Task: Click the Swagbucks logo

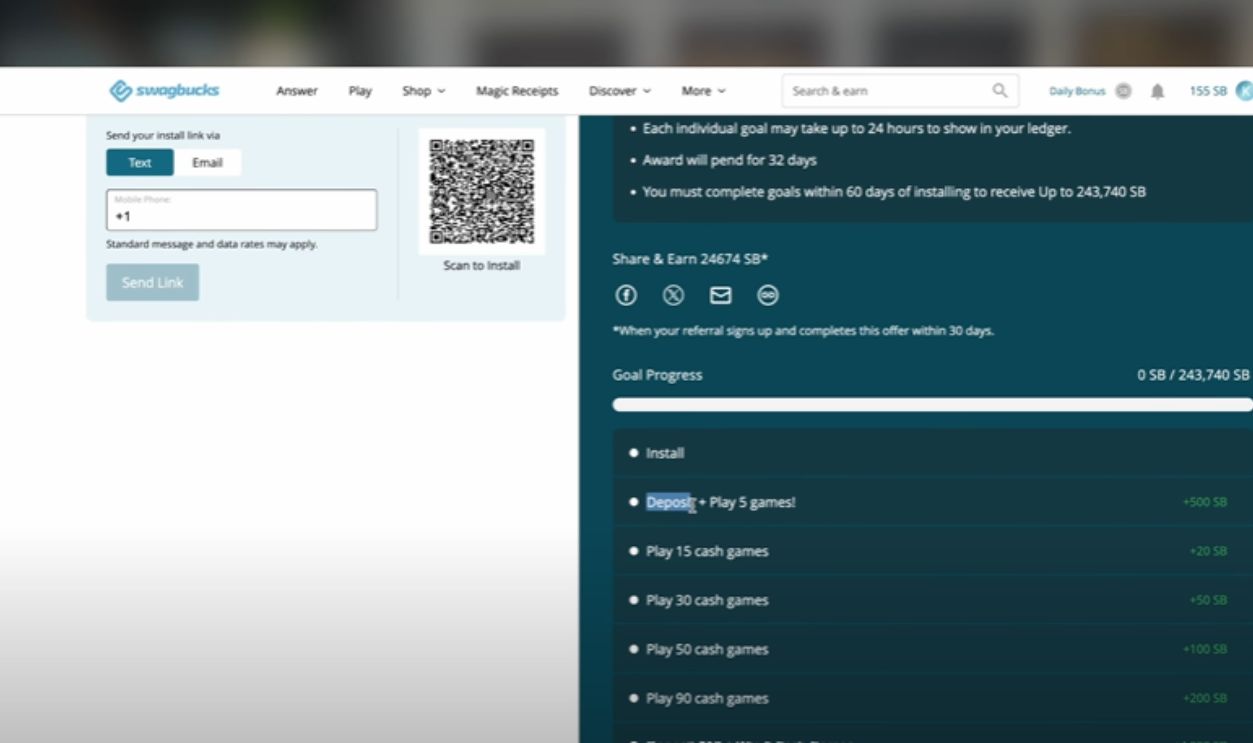Action: 164,91
